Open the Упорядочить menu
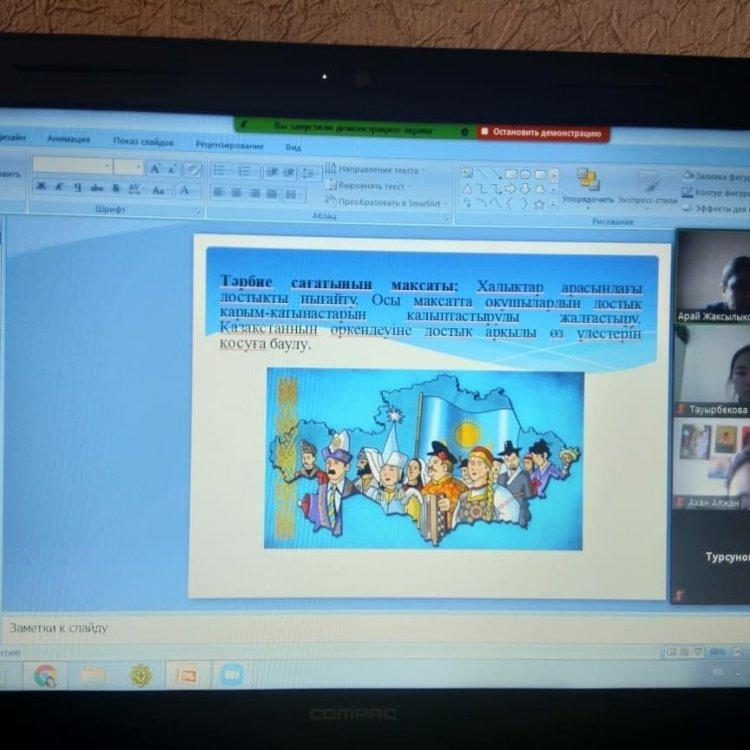 coord(588,186)
